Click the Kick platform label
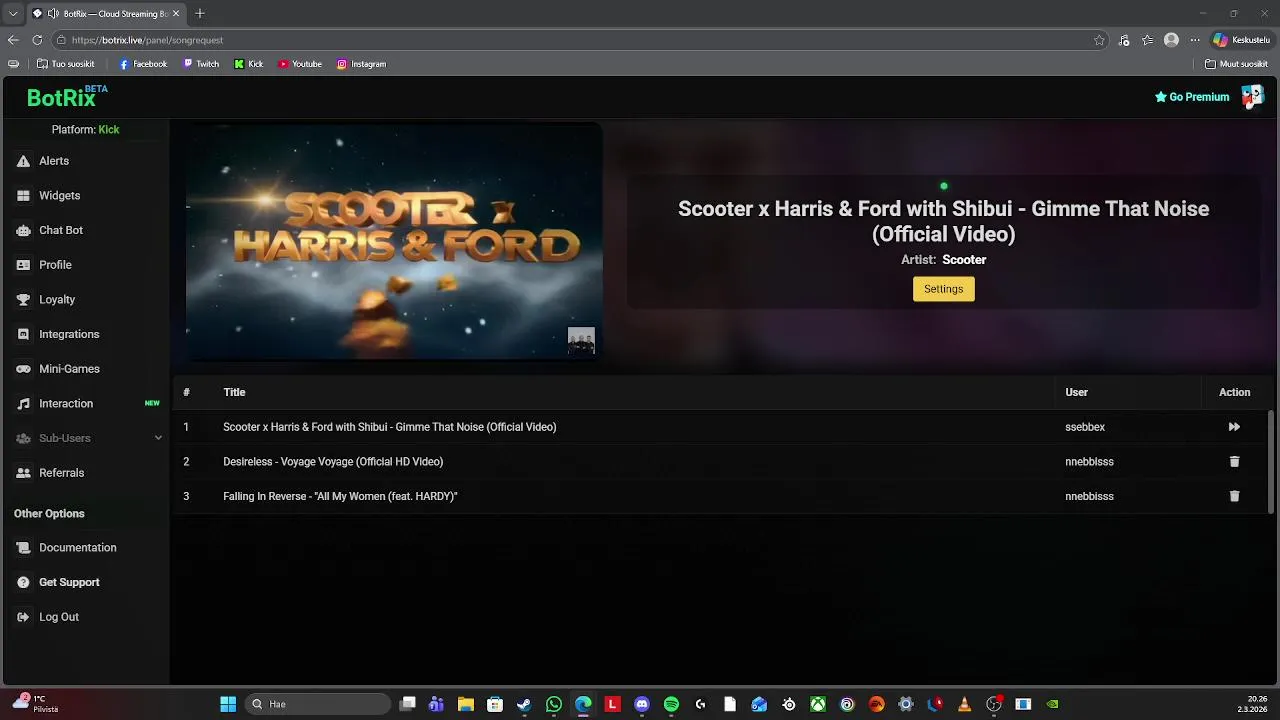 click(109, 130)
